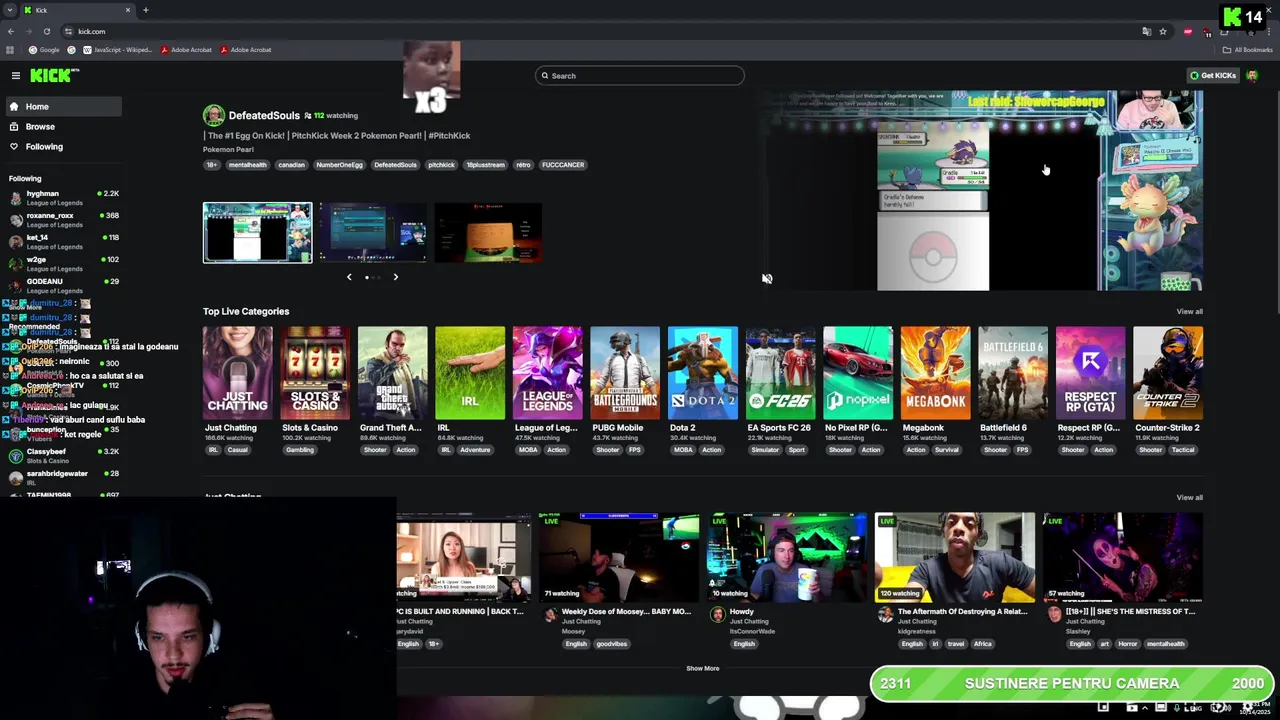Open the Chrome tab search dropdown

coord(9,10)
